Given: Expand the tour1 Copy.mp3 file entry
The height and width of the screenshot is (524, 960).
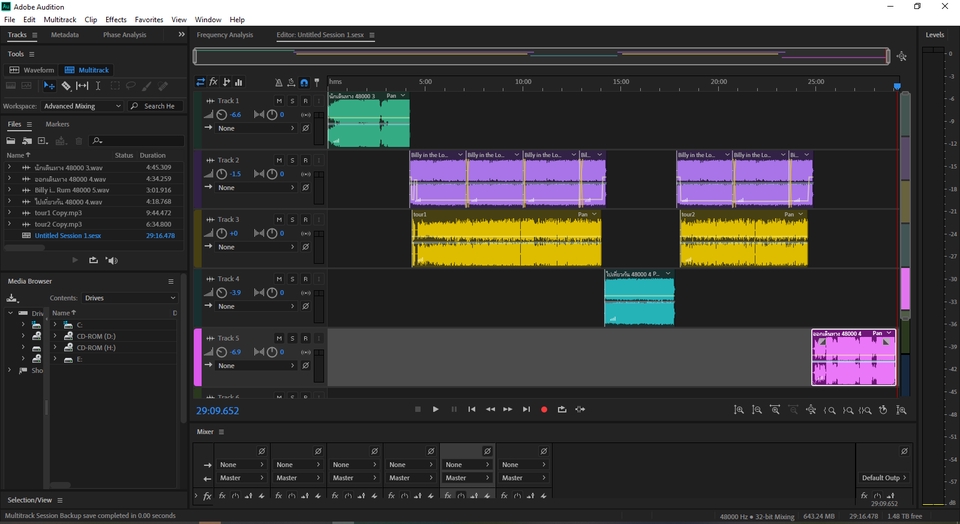Looking at the screenshot, I should coord(10,212).
